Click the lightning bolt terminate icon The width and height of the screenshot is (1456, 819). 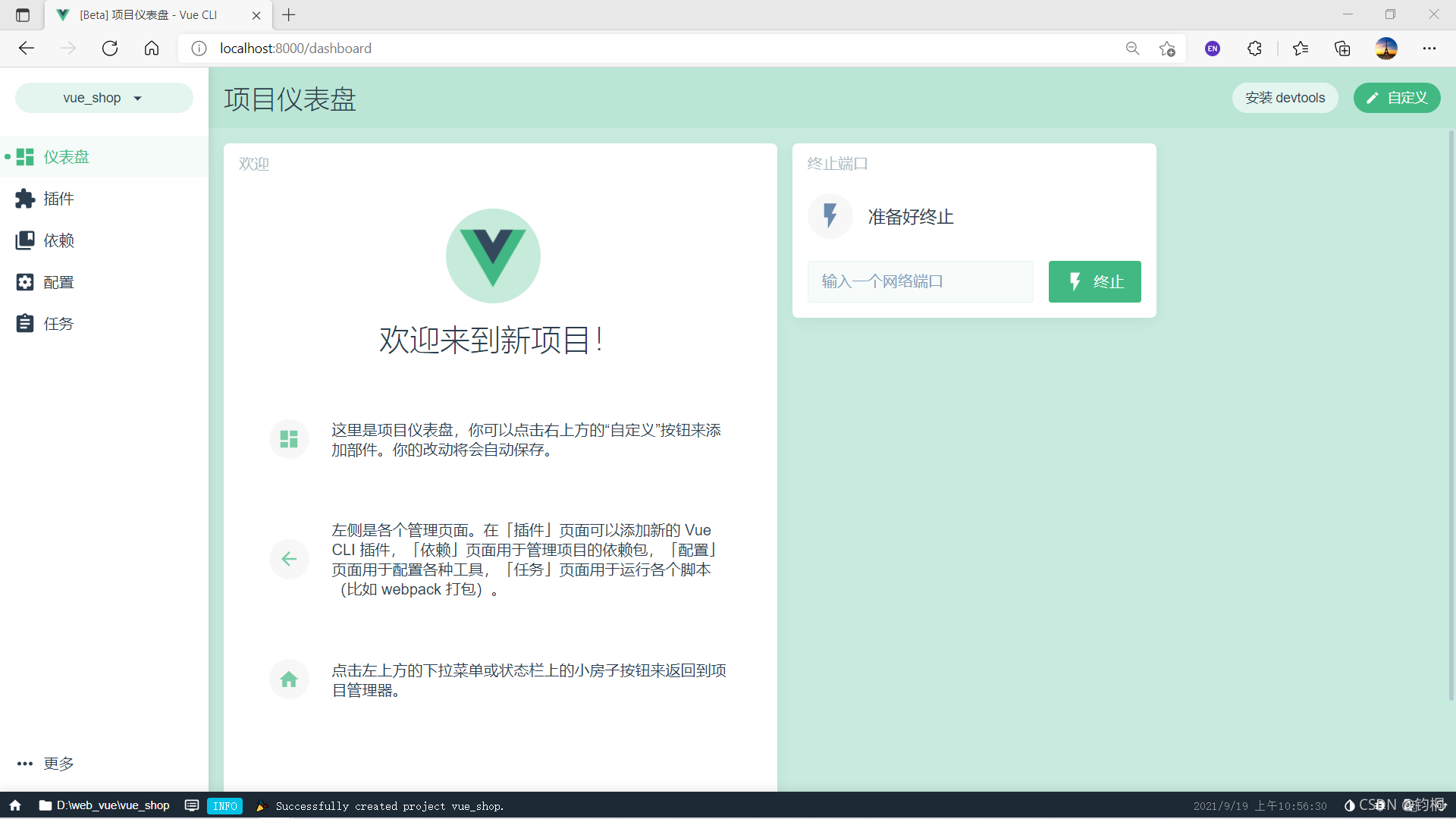click(830, 216)
